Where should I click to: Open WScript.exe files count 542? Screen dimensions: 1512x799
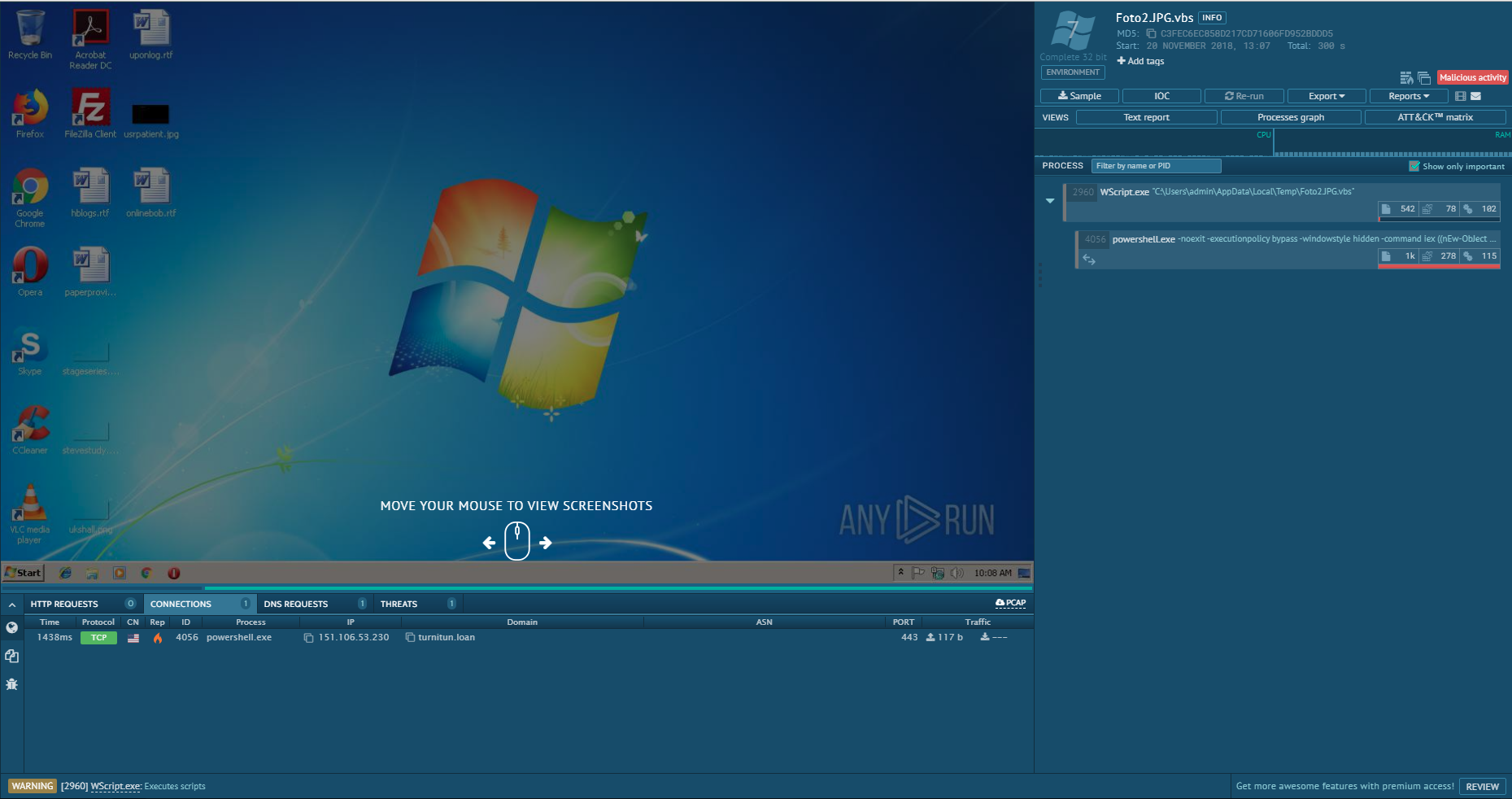(x=1399, y=209)
